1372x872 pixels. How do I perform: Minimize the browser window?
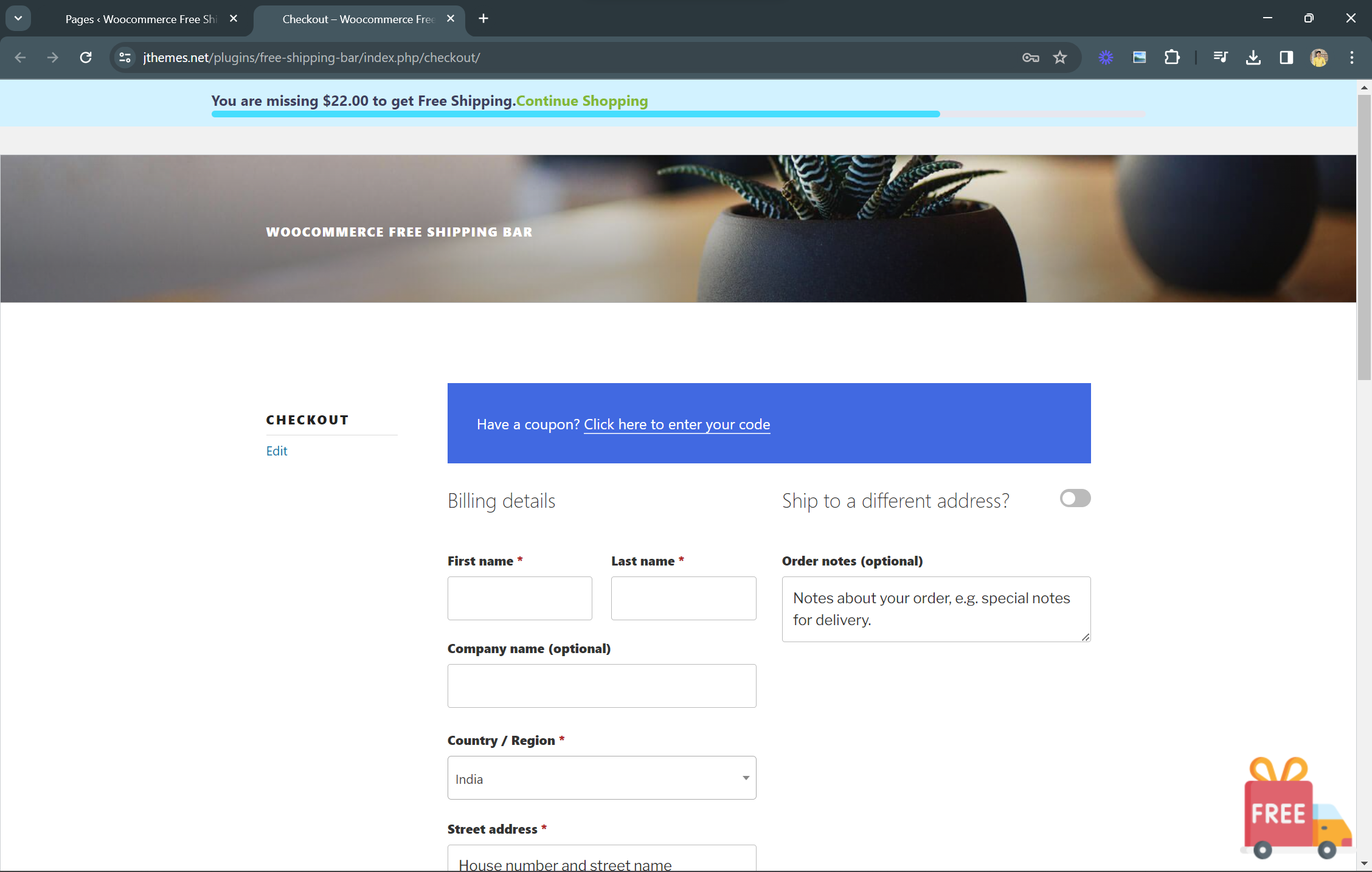pos(1267,18)
